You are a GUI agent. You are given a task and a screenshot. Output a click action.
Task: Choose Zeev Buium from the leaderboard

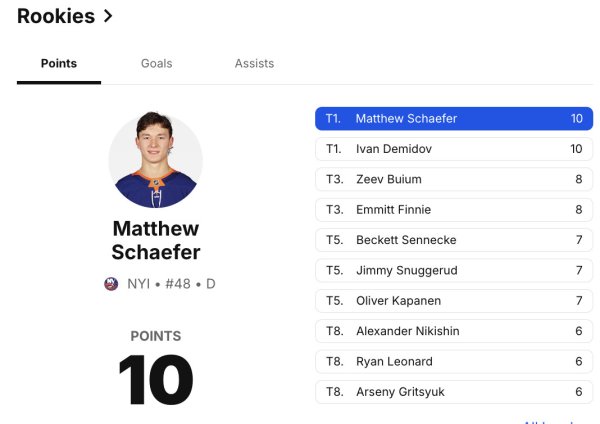(454, 180)
